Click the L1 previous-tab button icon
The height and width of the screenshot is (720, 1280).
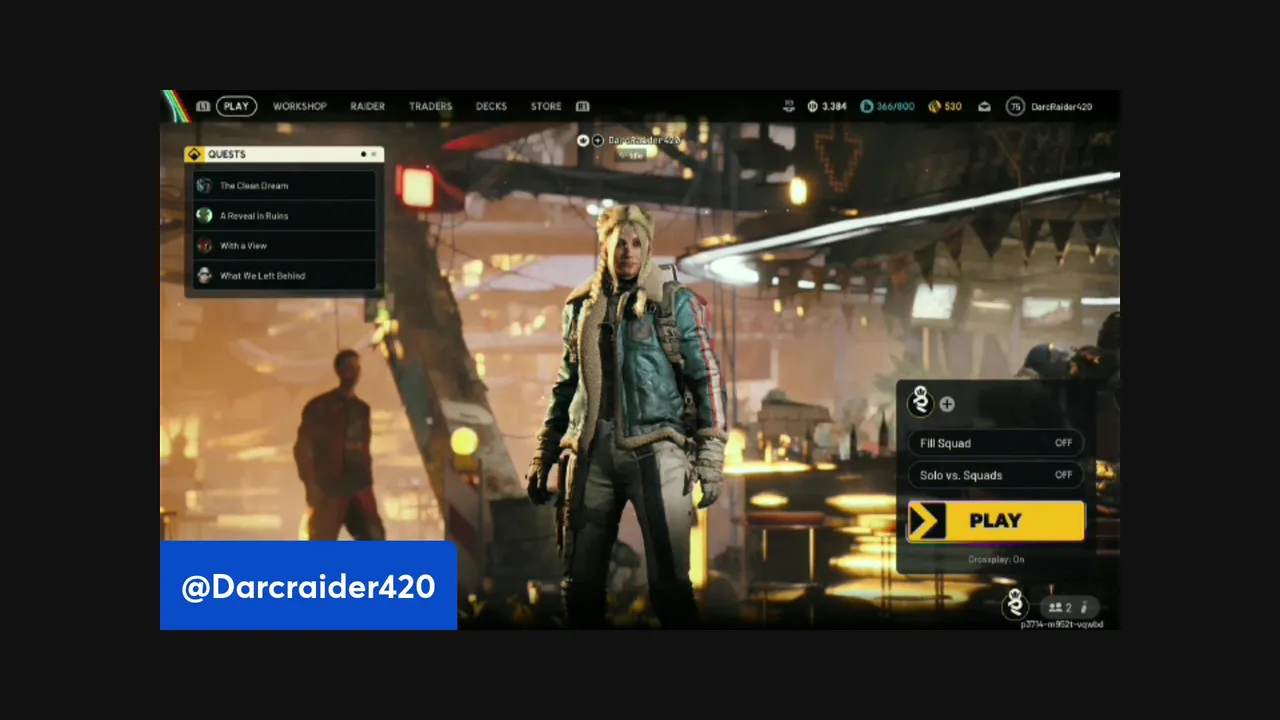point(203,106)
